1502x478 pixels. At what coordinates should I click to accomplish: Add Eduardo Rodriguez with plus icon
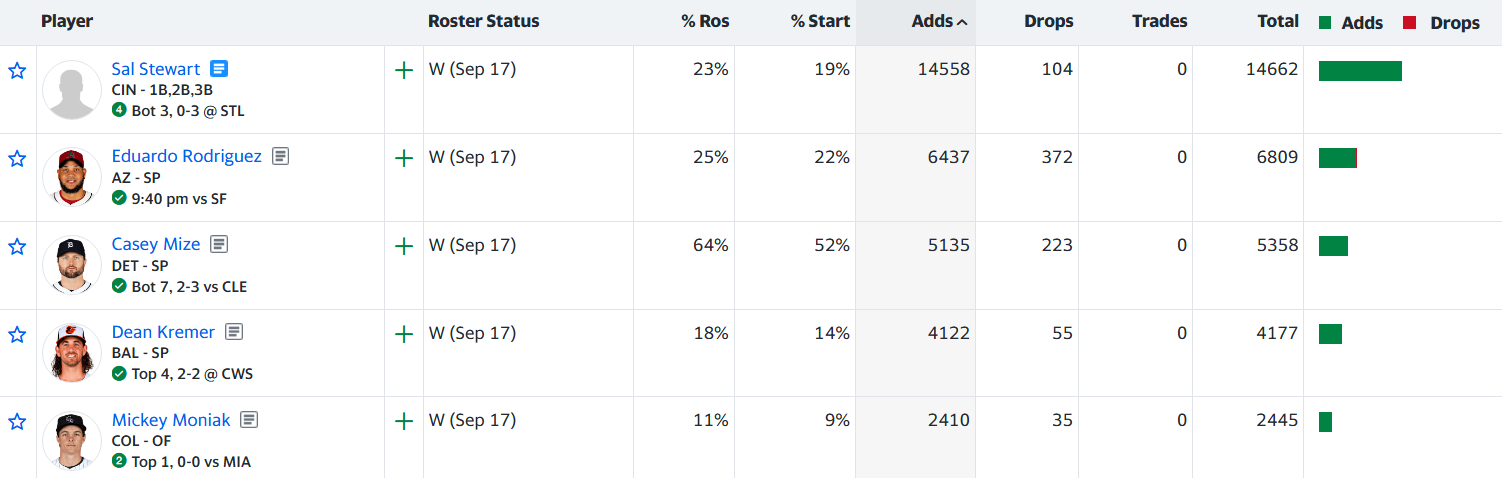pos(404,158)
